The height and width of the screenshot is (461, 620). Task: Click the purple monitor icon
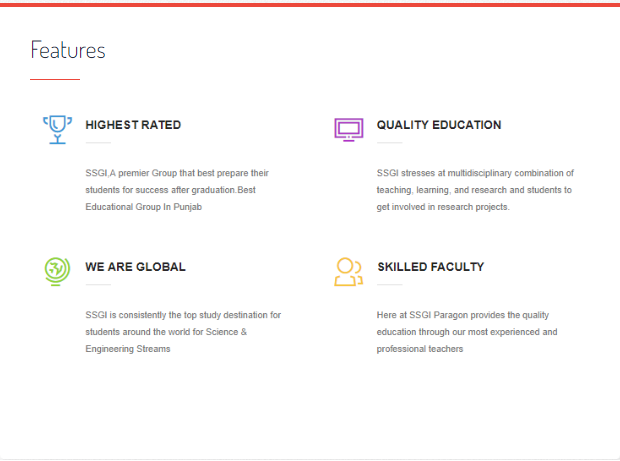[x=348, y=129]
